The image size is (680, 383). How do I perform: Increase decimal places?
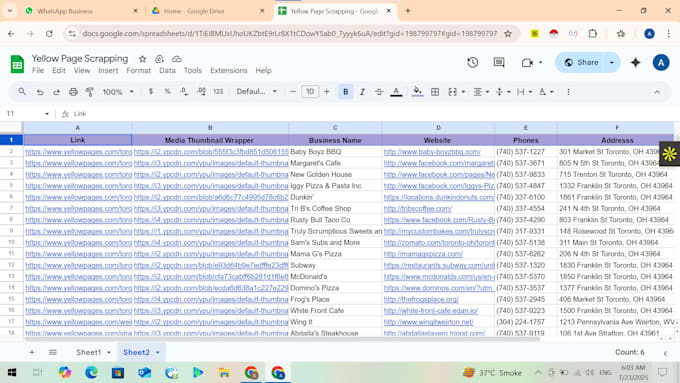coord(201,92)
